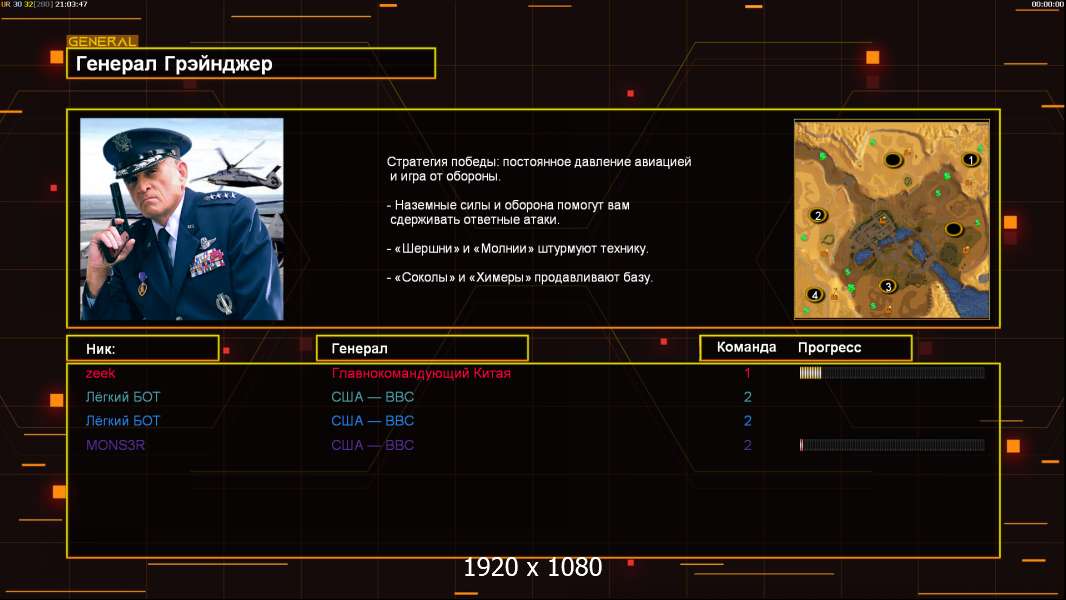Click the 'Прогресс' column header
Image resolution: width=1066 pixels, height=600 pixels.
click(x=829, y=347)
